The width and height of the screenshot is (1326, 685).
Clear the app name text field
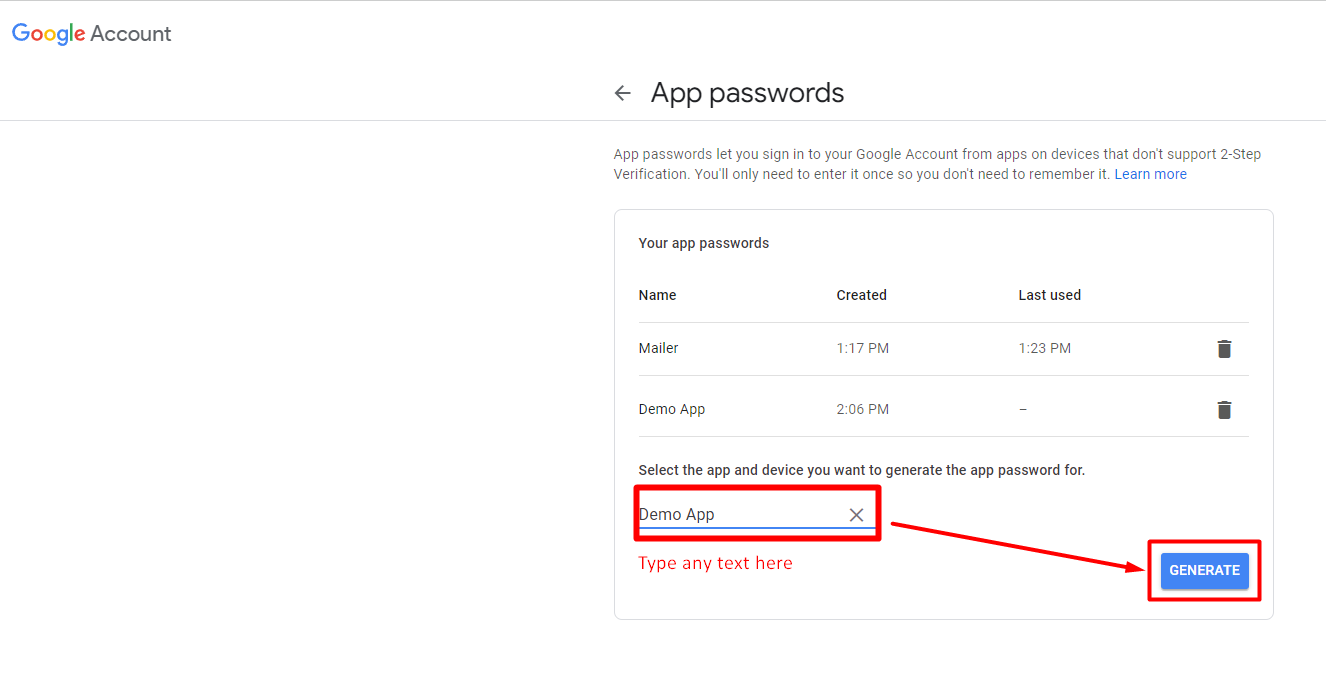point(856,515)
